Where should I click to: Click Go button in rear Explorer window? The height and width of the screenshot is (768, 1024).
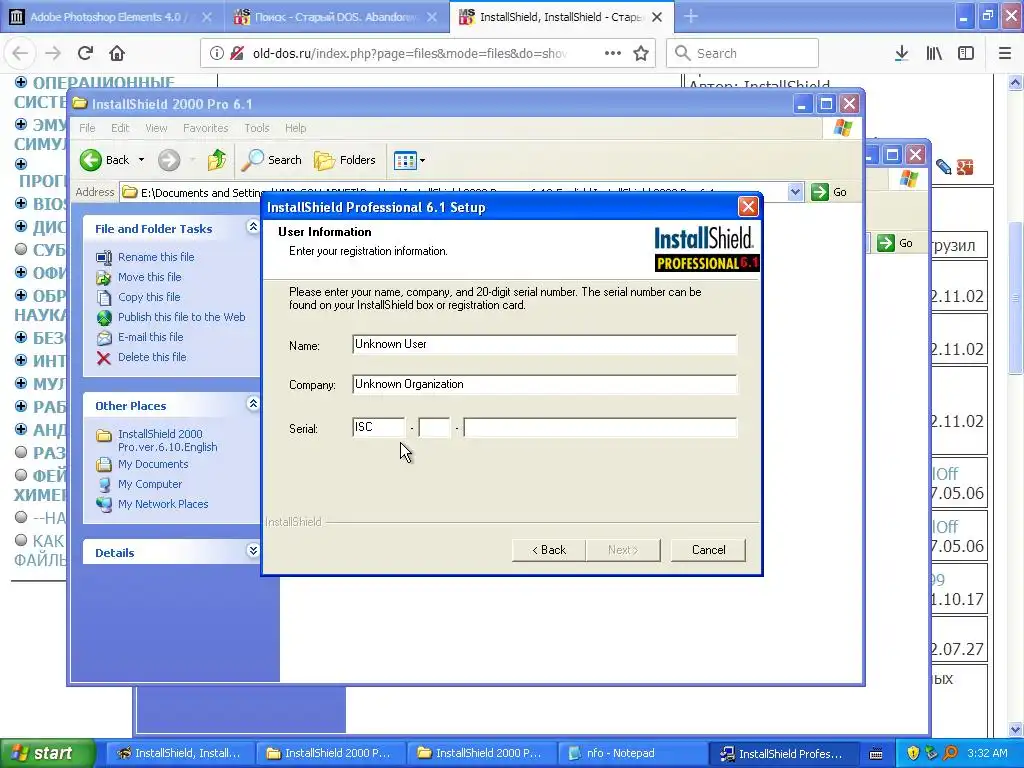pyautogui.click(x=895, y=243)
